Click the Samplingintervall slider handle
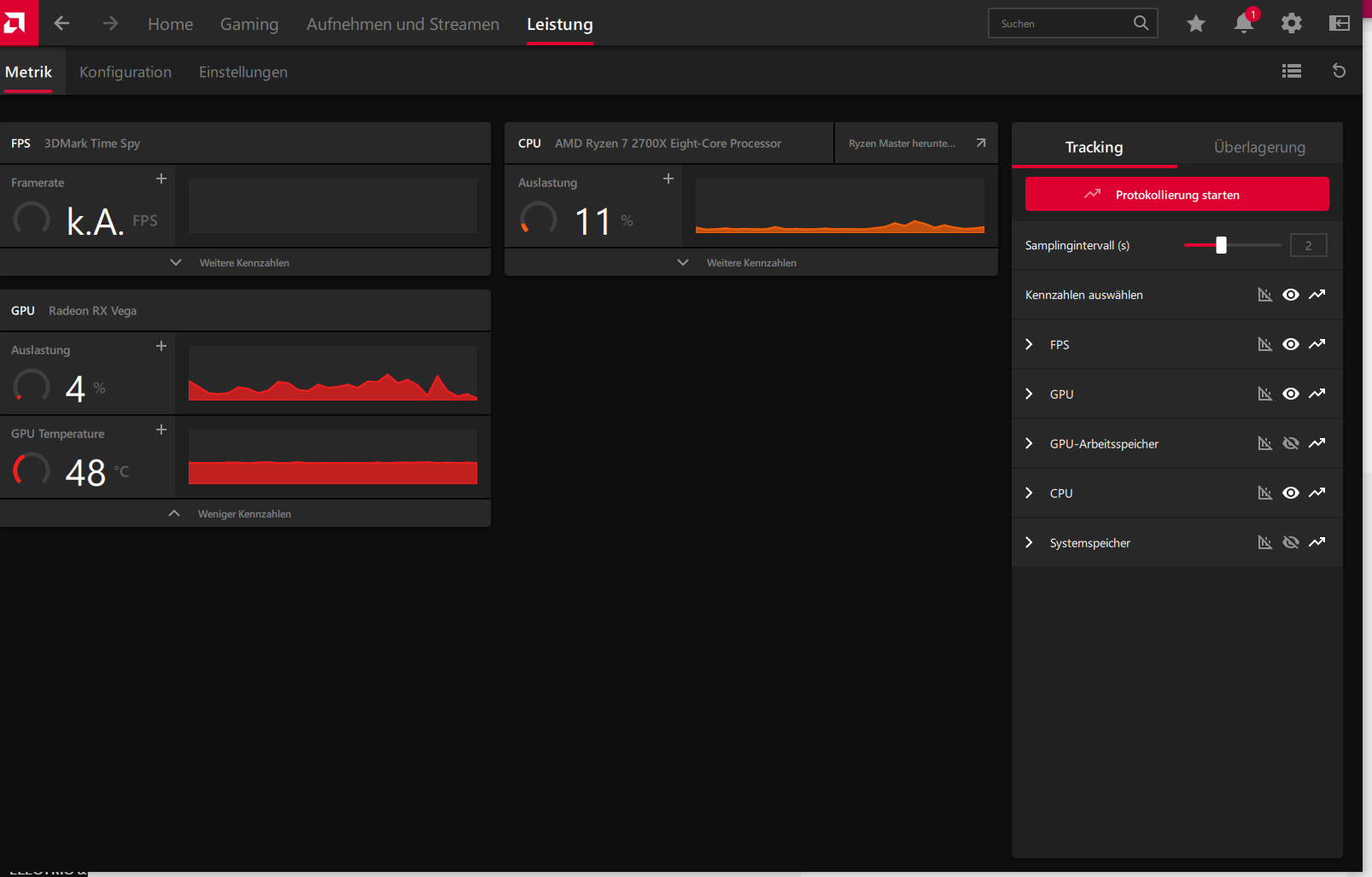 1221,245
